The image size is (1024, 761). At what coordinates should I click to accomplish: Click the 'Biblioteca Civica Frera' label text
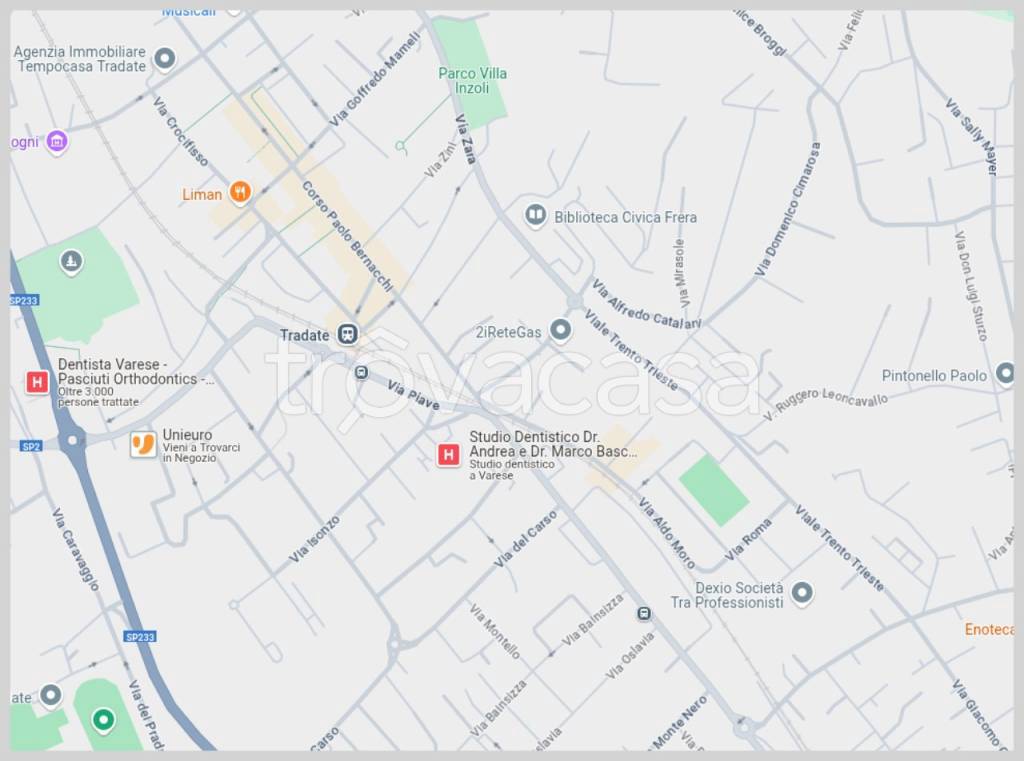[626, 218]
